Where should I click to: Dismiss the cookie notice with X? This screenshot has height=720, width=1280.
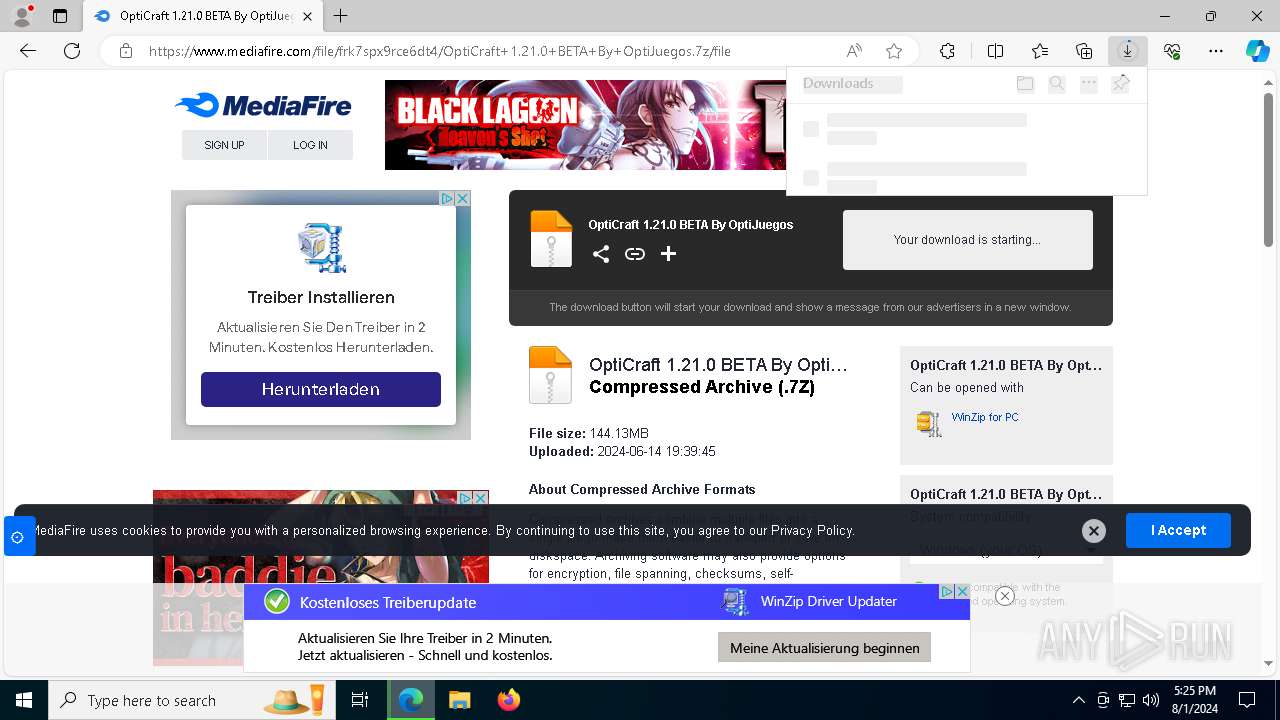pos(1094,531)
